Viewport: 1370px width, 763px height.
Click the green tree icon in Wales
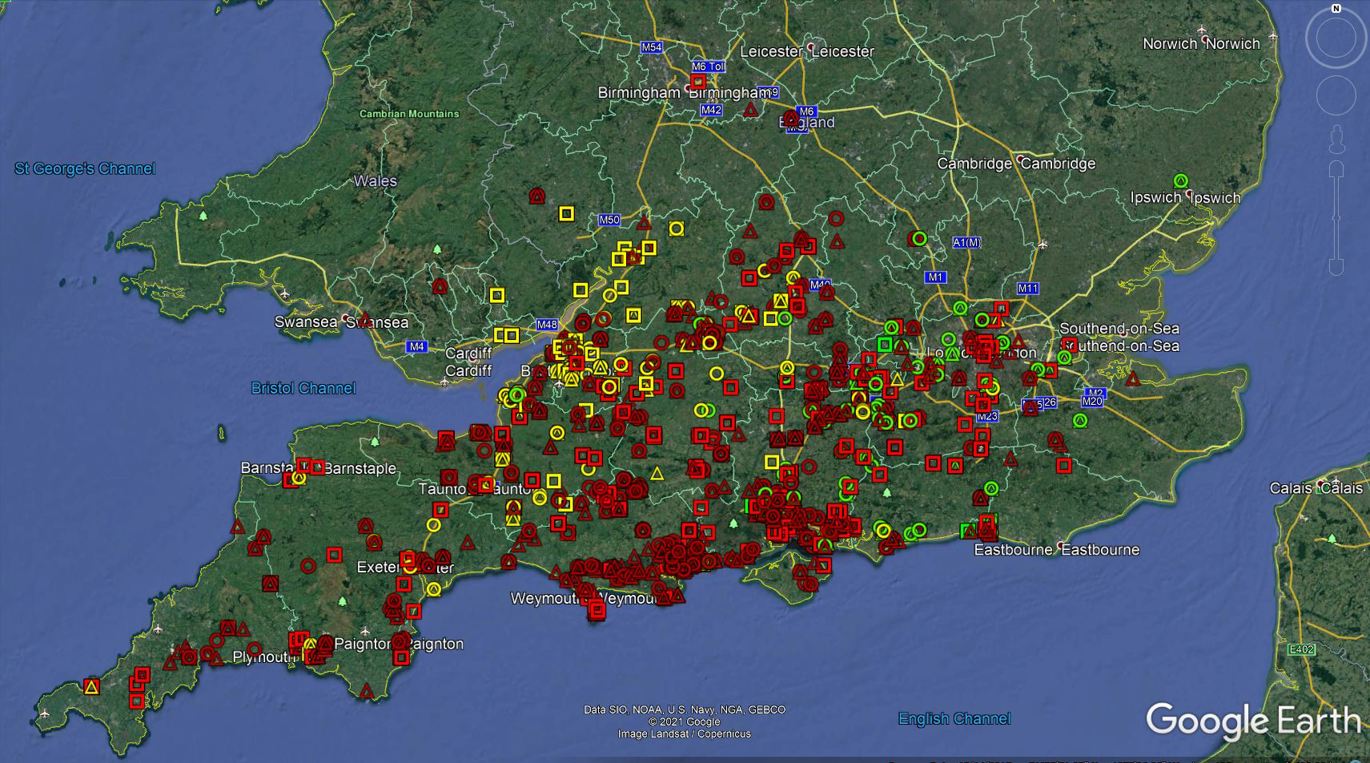click(x=204, y=215)
